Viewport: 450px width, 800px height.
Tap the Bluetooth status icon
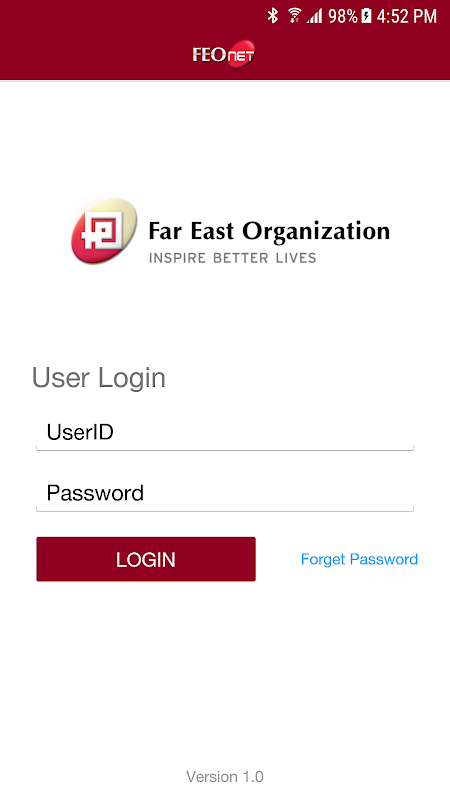pyautogui.click(x=273, y=16)
